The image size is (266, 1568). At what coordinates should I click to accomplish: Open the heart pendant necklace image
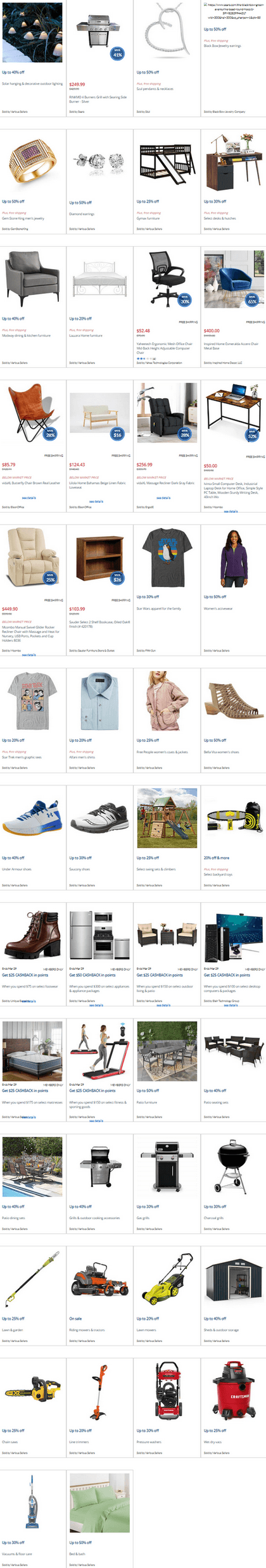point(167,32)
